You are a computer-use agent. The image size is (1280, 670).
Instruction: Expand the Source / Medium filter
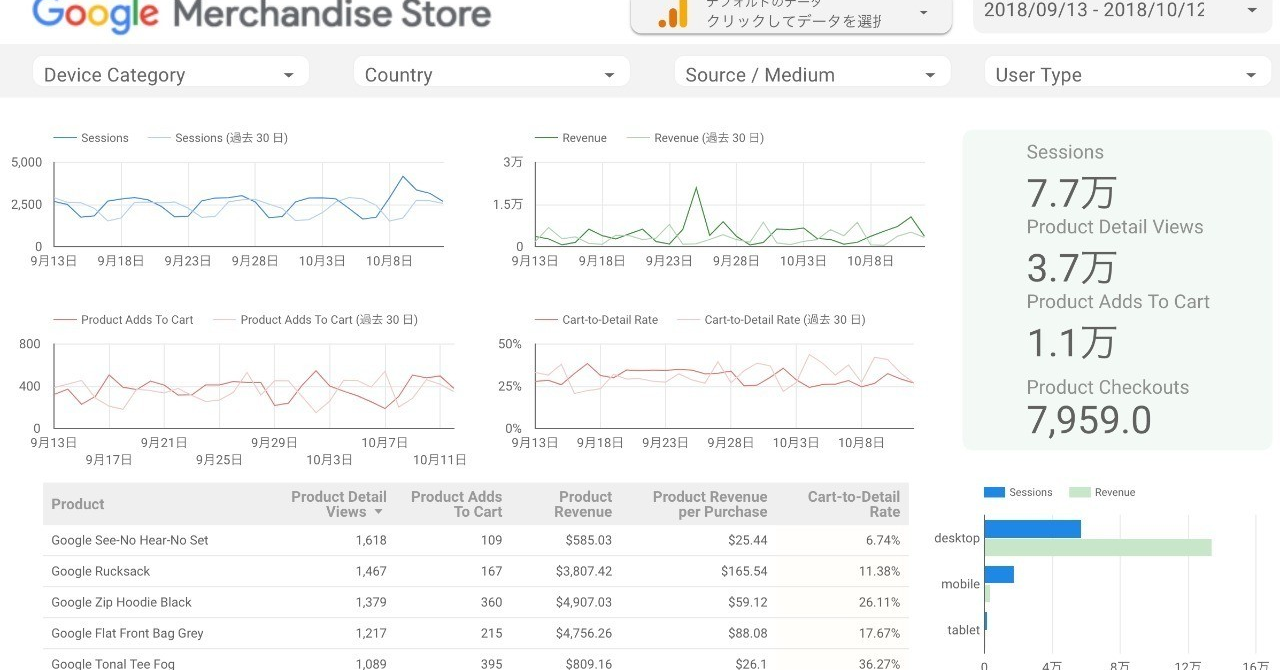coord(812,74)
